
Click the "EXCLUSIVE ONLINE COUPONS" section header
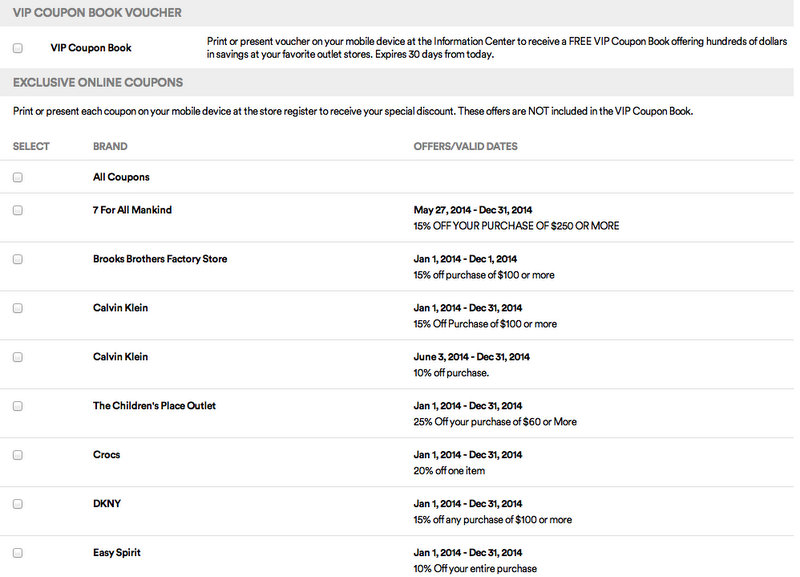tap(98, 83)
